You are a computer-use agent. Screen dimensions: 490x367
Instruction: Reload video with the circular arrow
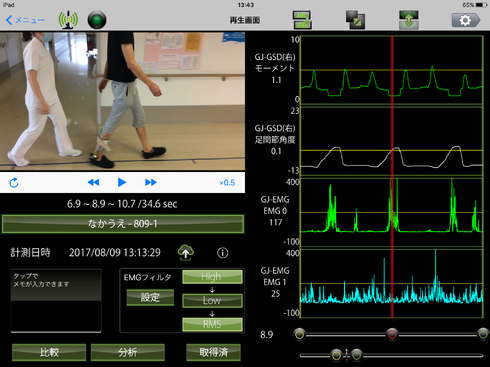click(x=14, y=183)
